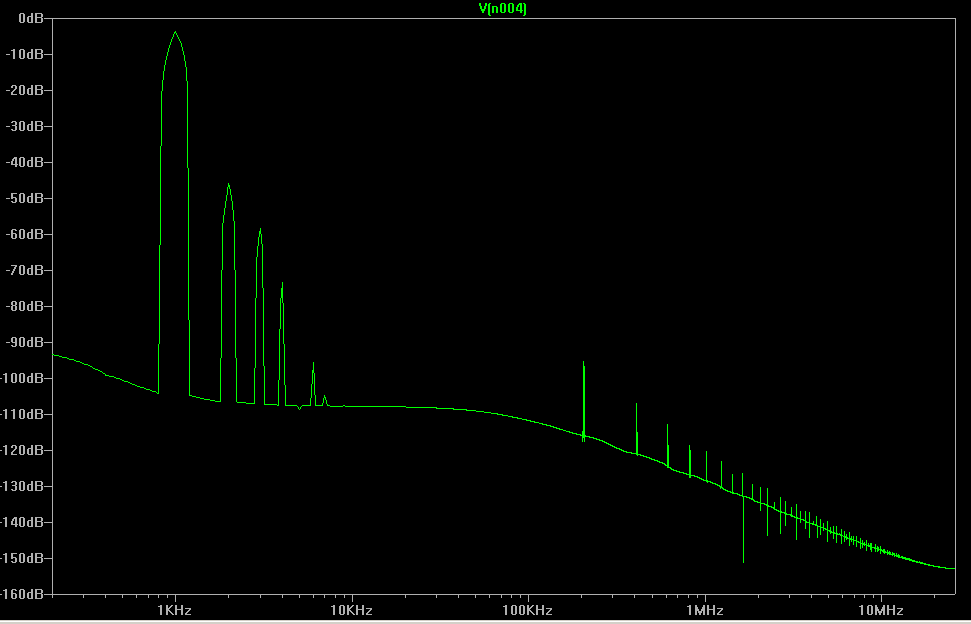Click the -100dB axis label
The width and height of the screenshot is (971, 624).
point(22,378)
